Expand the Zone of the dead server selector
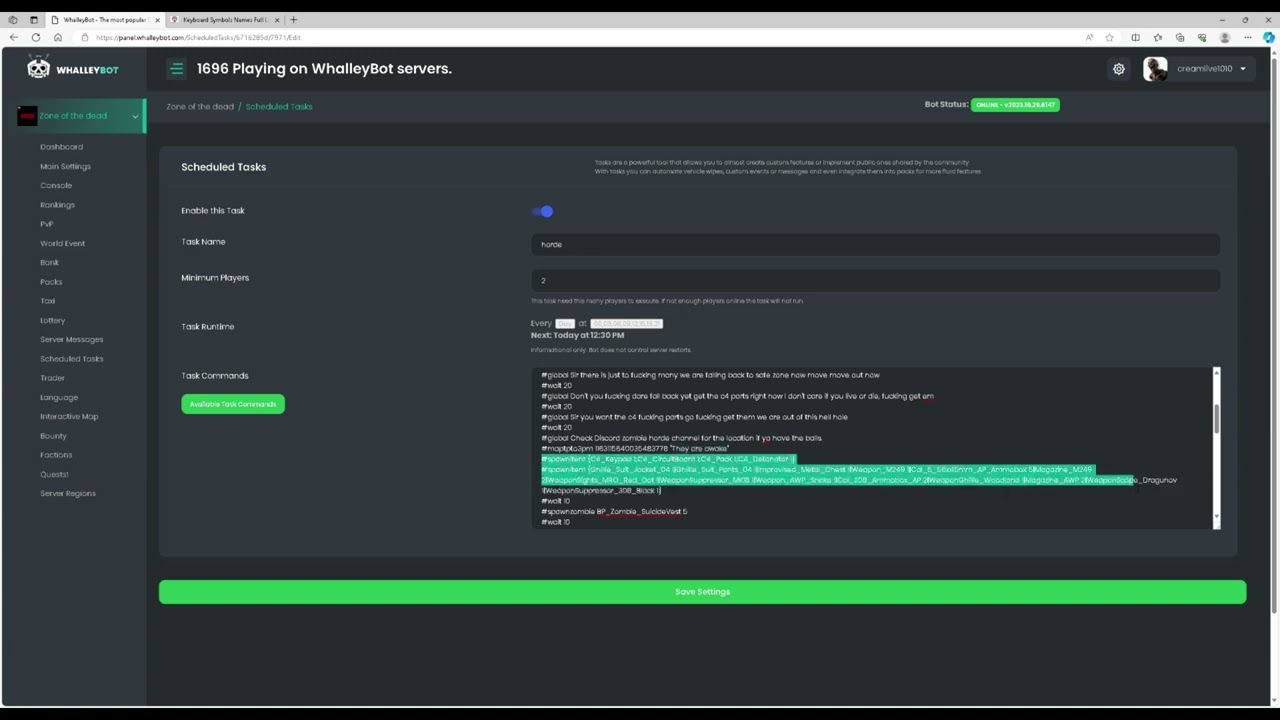Image resolution: width=1280 pixels, height=720 pixels. pos(81,116)
